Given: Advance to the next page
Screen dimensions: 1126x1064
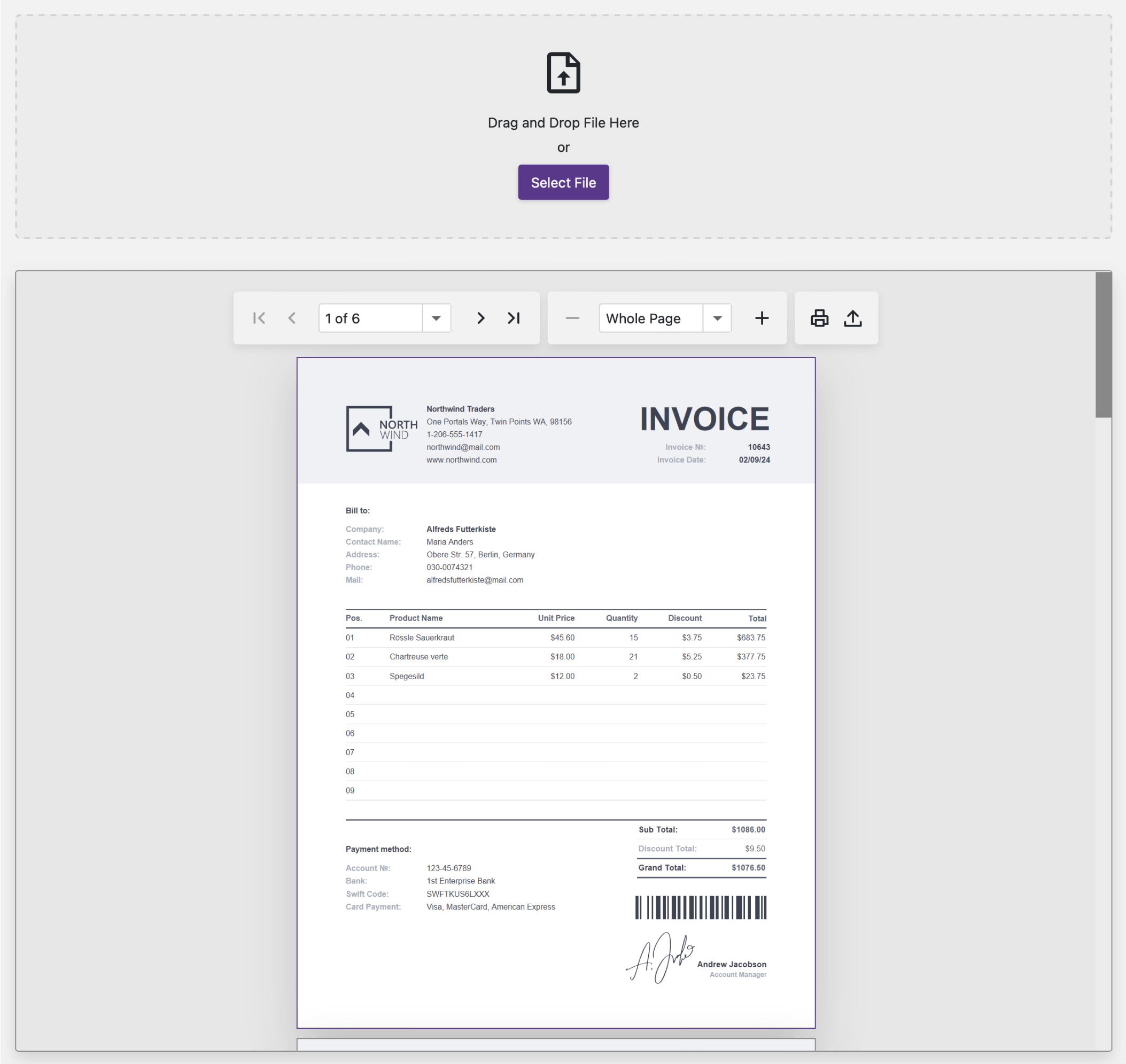Looking at the screenshot, I should [x=480, y=317].
